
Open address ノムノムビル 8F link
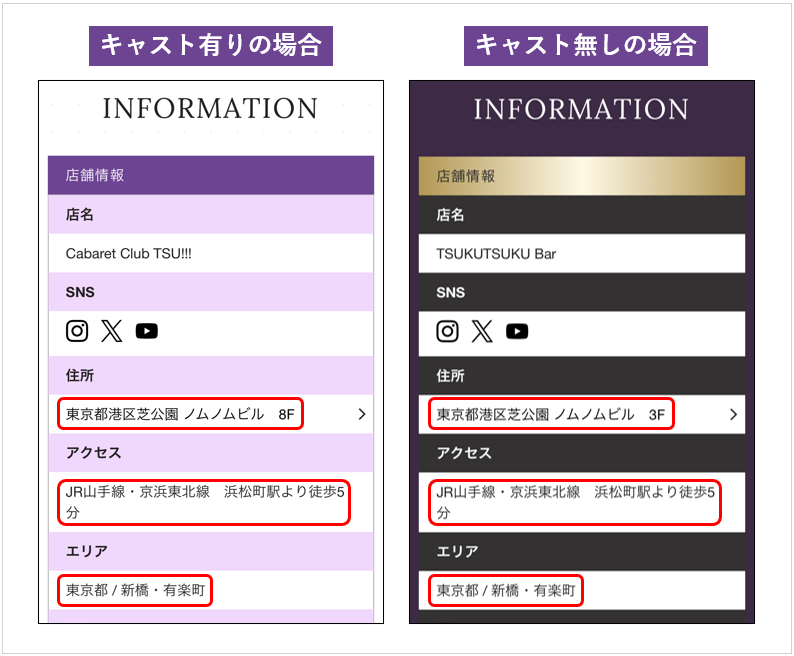pos(180,414)
